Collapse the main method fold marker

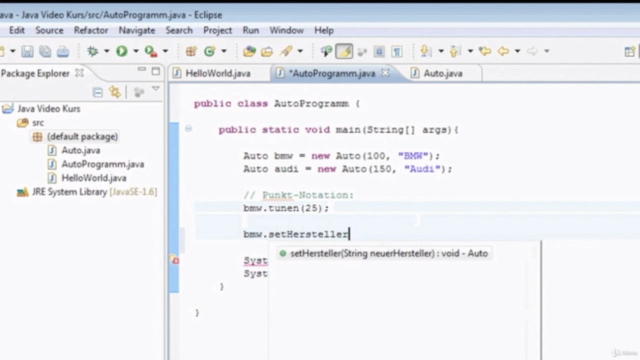189,129
